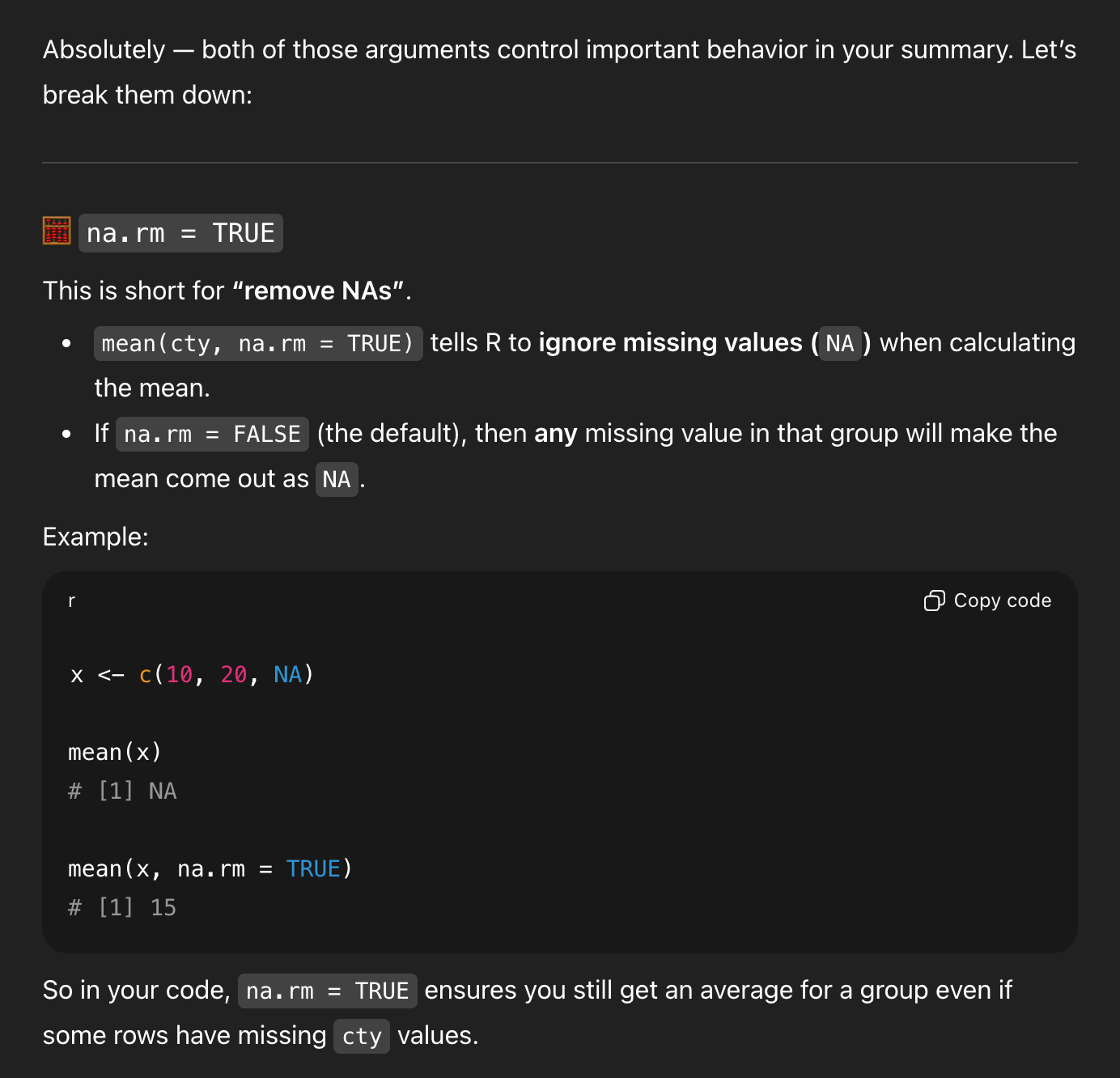The image size is (1120, 1078).
Task: Click the bold phrase 'ignore missing values'
Action: click(x=670, y=343)
